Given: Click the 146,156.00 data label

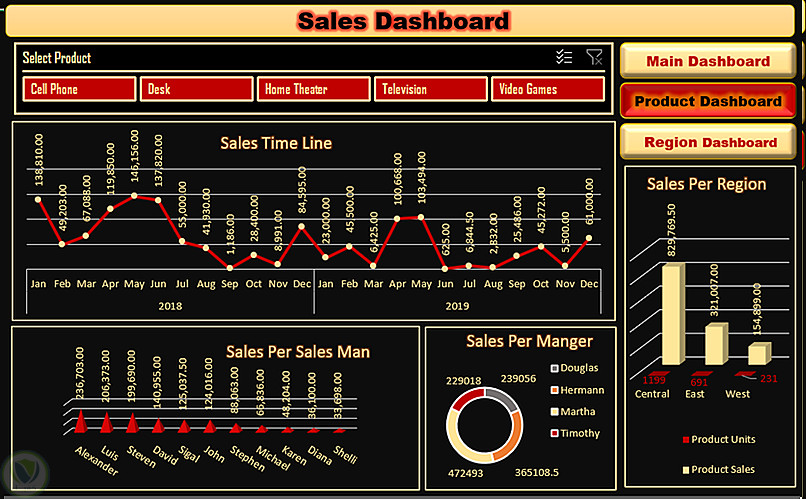Looking at the screenshot, I should point(134,156).
